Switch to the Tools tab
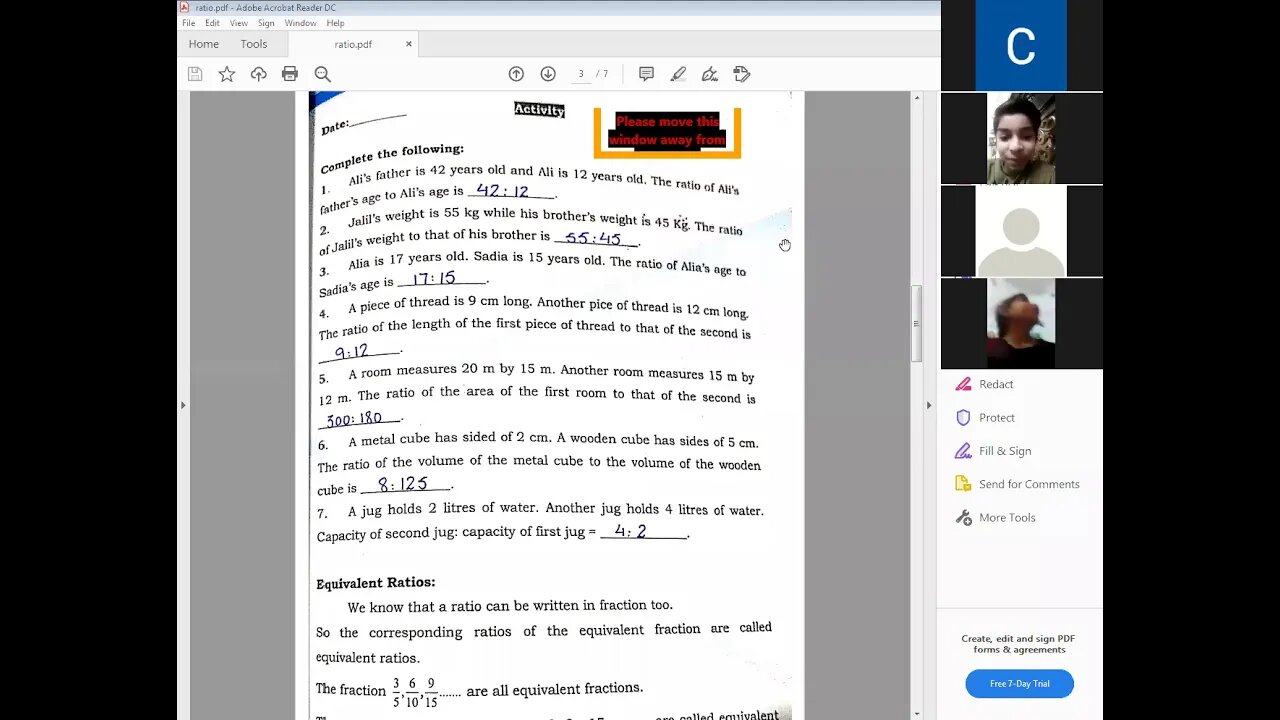This screenshot has height=720, width=1280. 254,44
